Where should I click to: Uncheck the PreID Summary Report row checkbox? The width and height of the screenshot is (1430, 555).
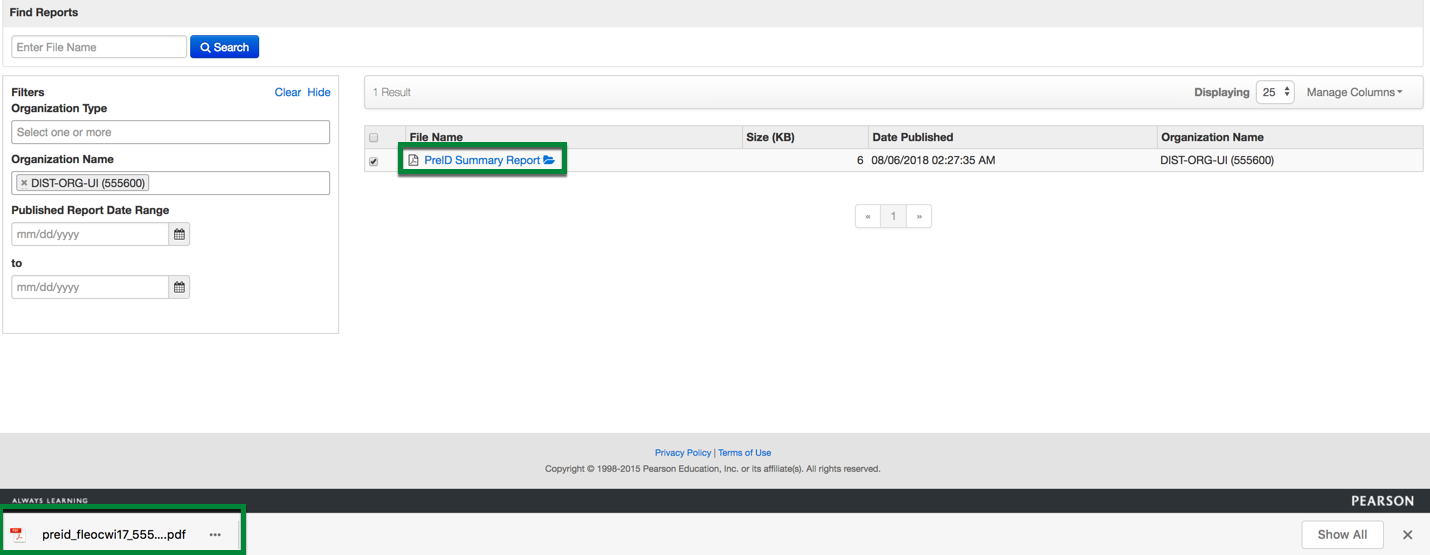[374, 161]
